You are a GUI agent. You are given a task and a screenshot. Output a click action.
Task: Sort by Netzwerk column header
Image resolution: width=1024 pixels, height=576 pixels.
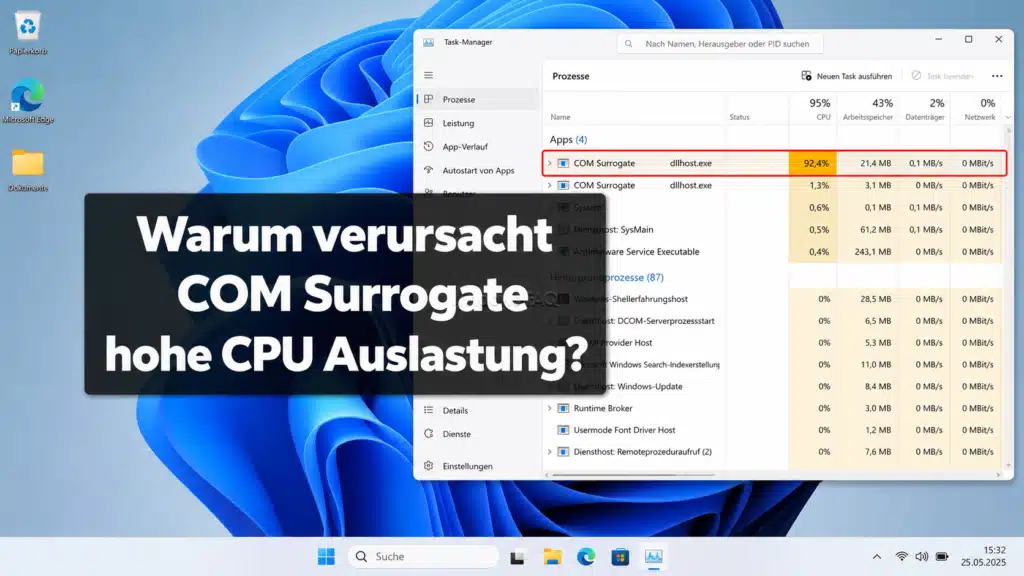tap(976, 108)
